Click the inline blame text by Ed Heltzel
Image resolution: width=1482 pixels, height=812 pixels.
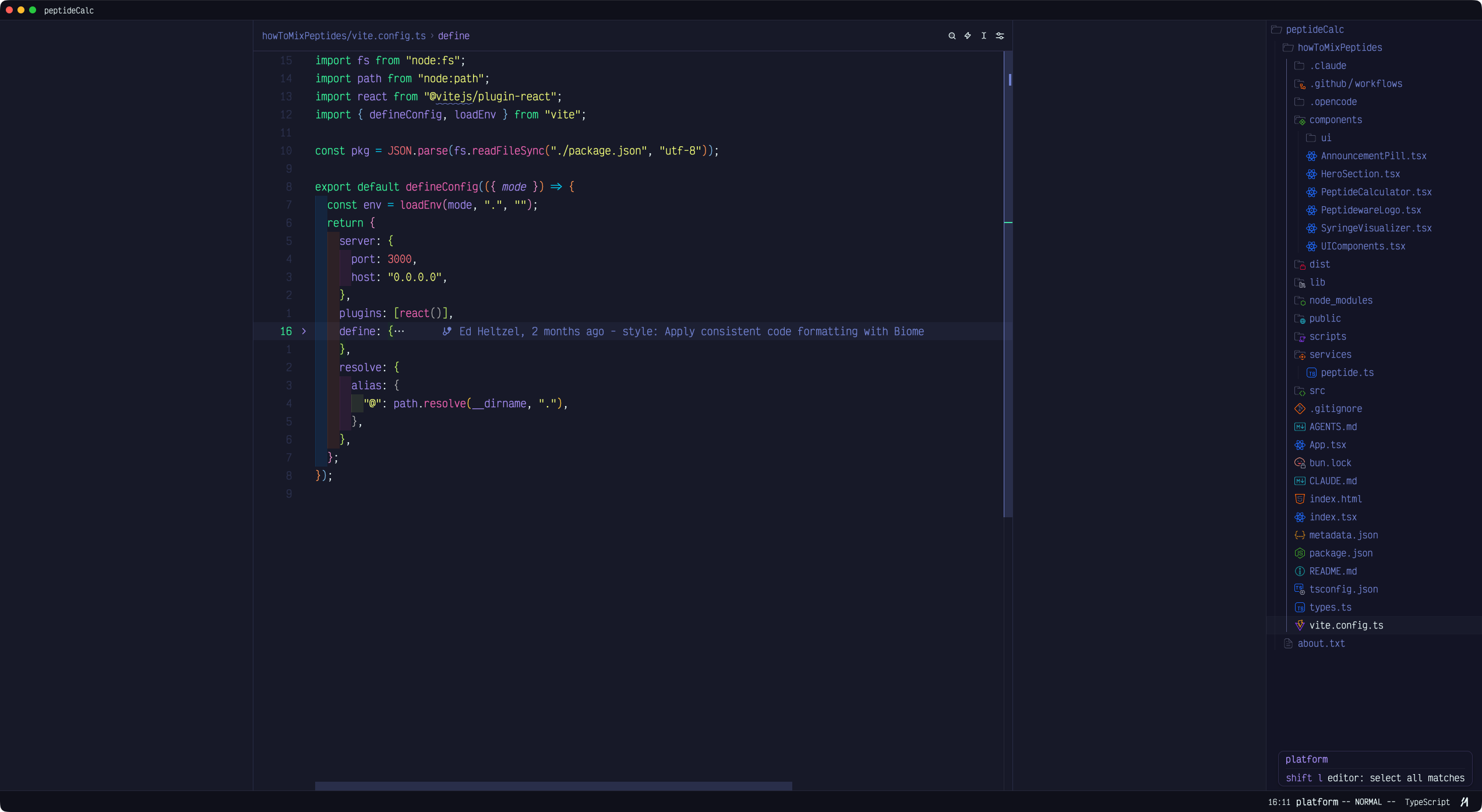(x=691, y=331)
